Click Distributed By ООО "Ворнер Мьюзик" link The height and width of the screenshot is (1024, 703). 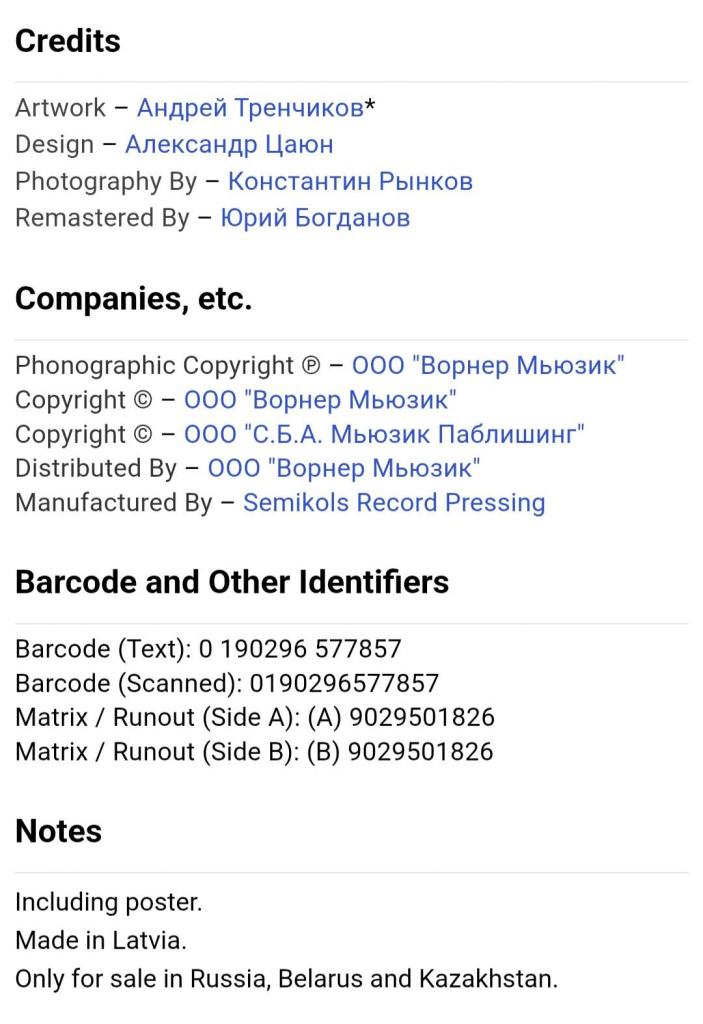click(x=344, y=468)
